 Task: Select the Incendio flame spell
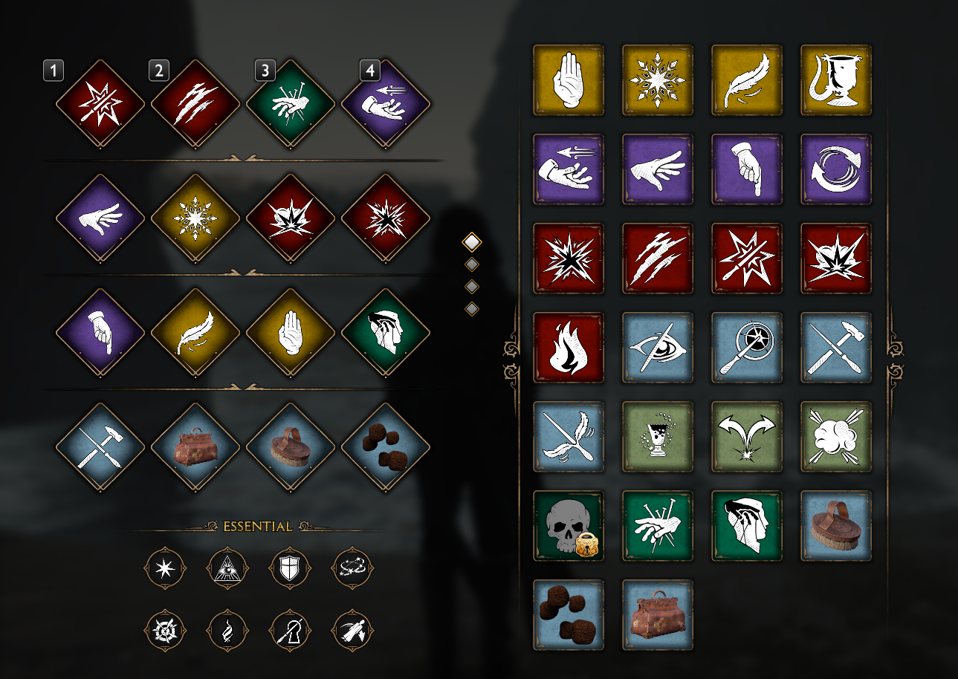click(568, 347)
